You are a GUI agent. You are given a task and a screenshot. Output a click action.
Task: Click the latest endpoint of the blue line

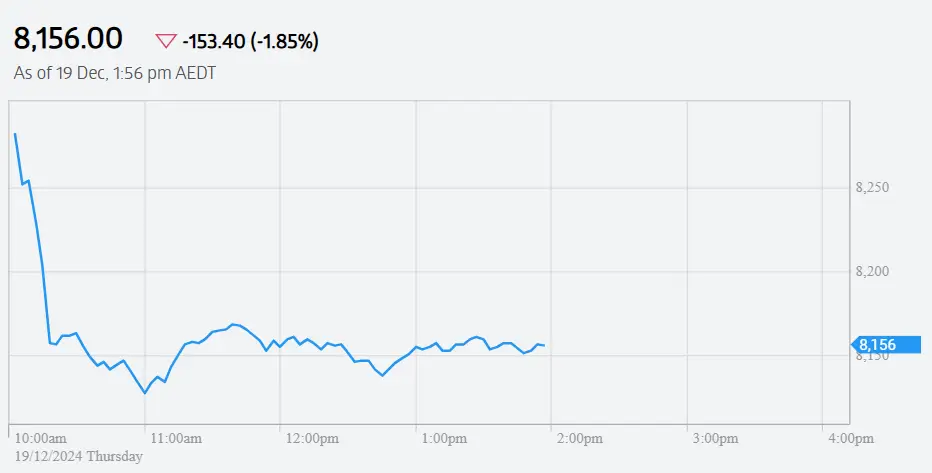click(x=543, y=346)
